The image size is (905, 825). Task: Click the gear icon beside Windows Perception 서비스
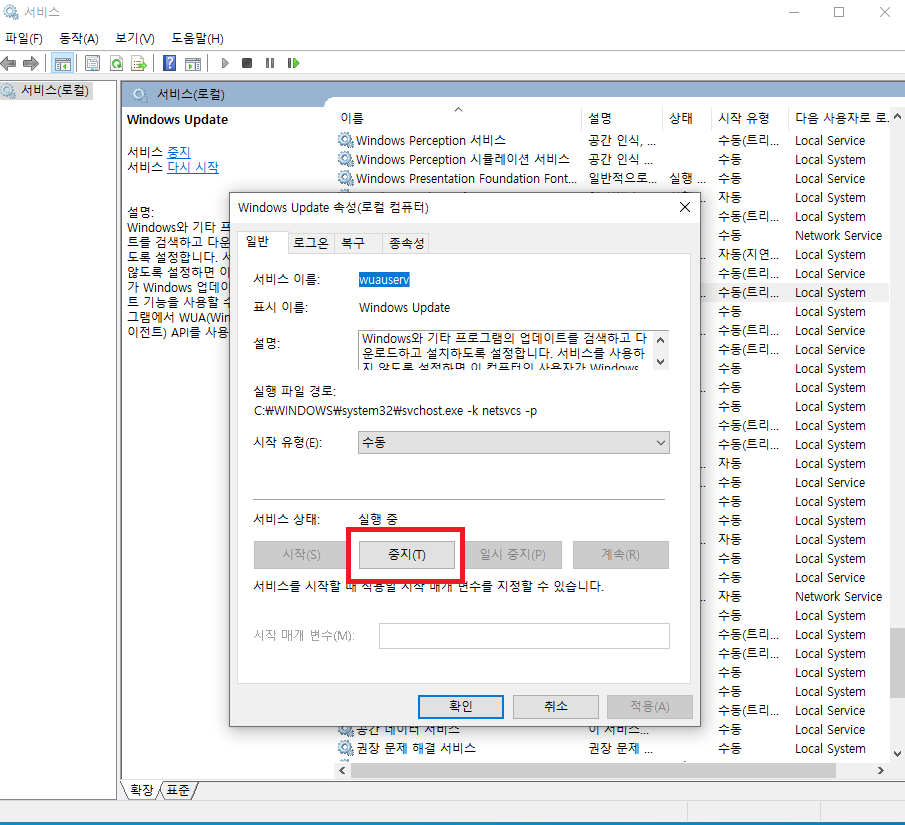click(346, 140)
